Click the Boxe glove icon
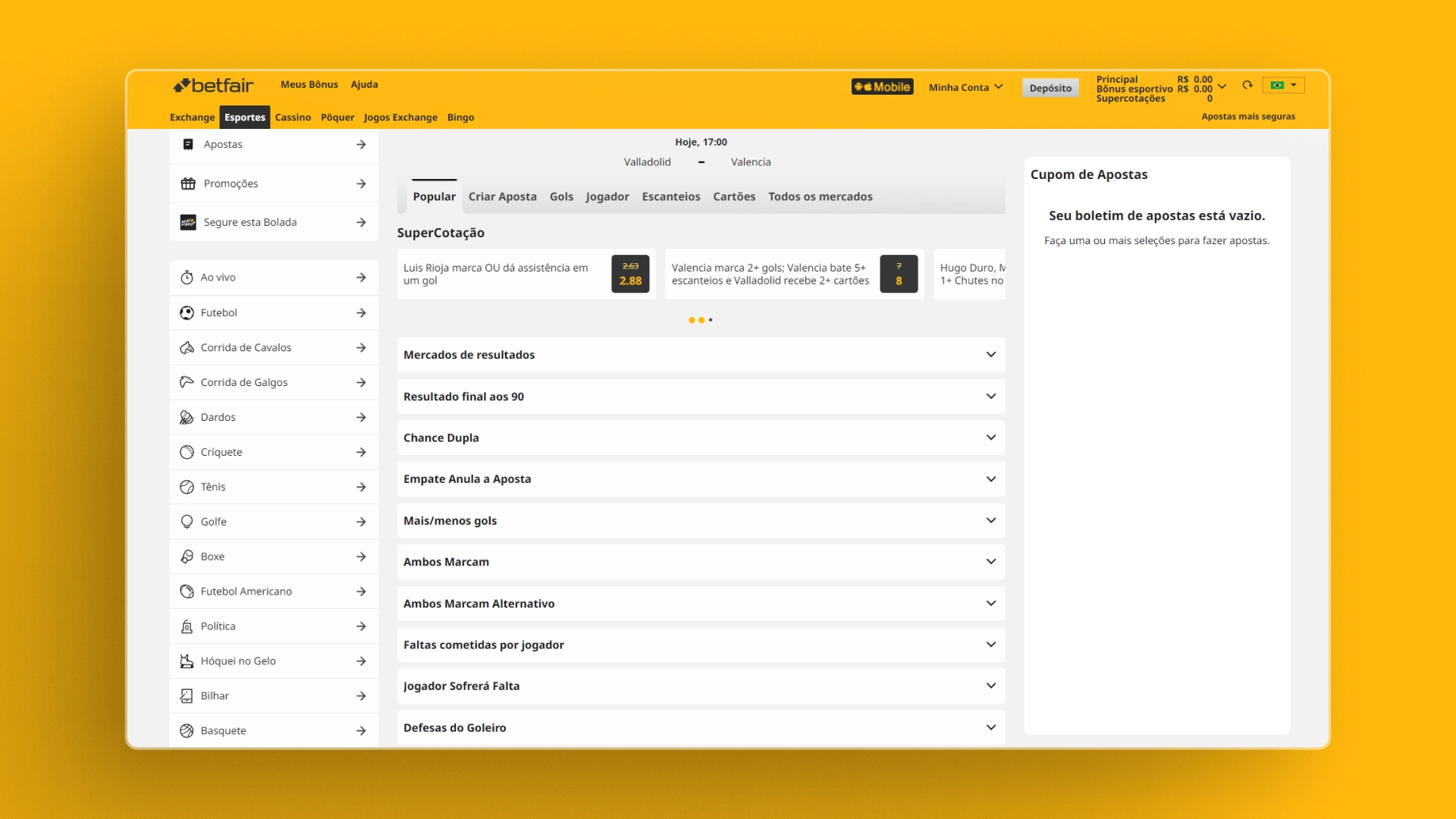This screenshot has width=1456, height=819. 187,557
